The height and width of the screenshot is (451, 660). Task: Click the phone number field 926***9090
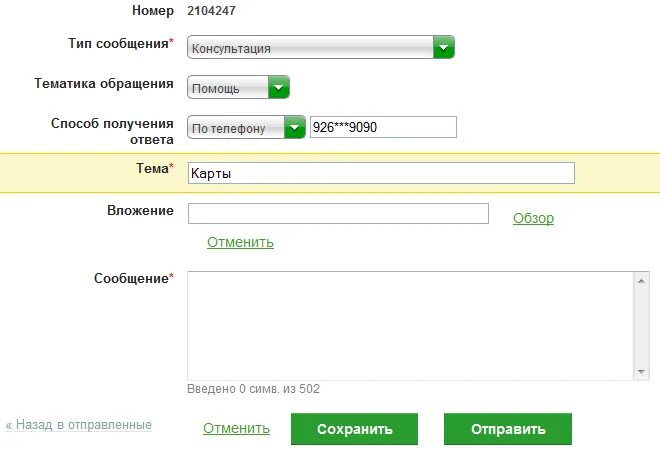[383, 127]
